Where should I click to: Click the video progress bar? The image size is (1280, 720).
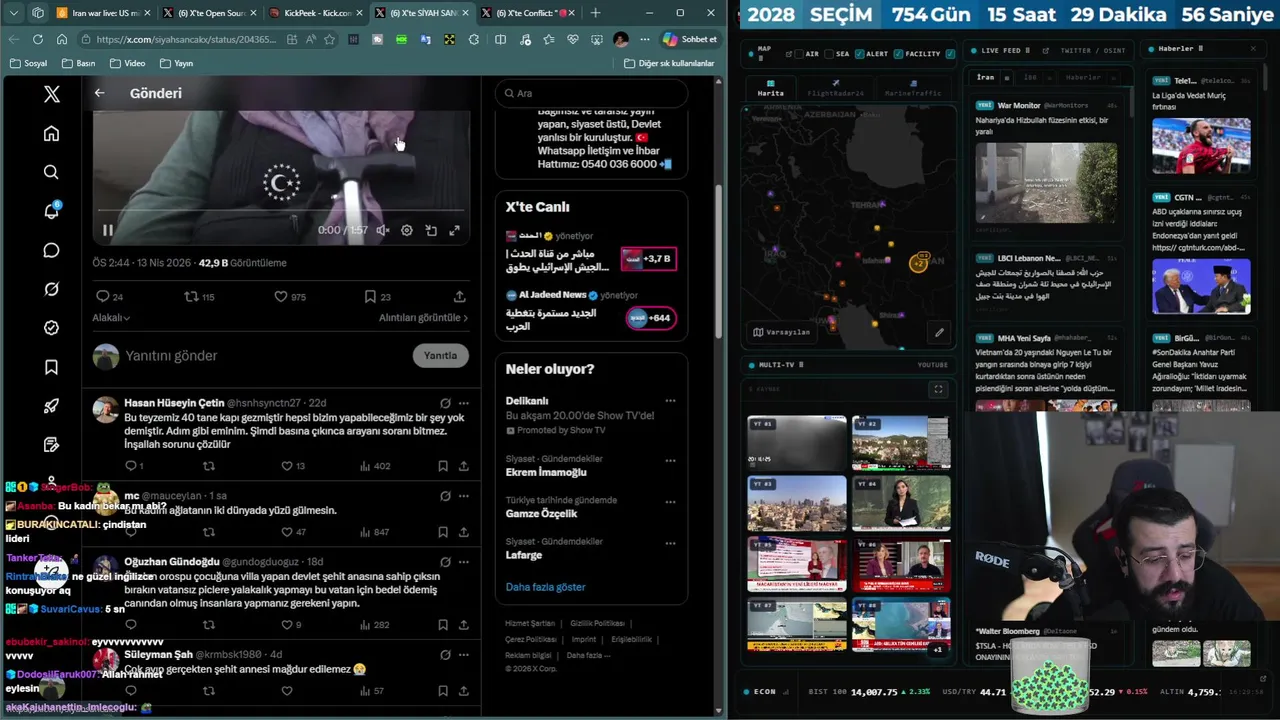coord(280,211)
